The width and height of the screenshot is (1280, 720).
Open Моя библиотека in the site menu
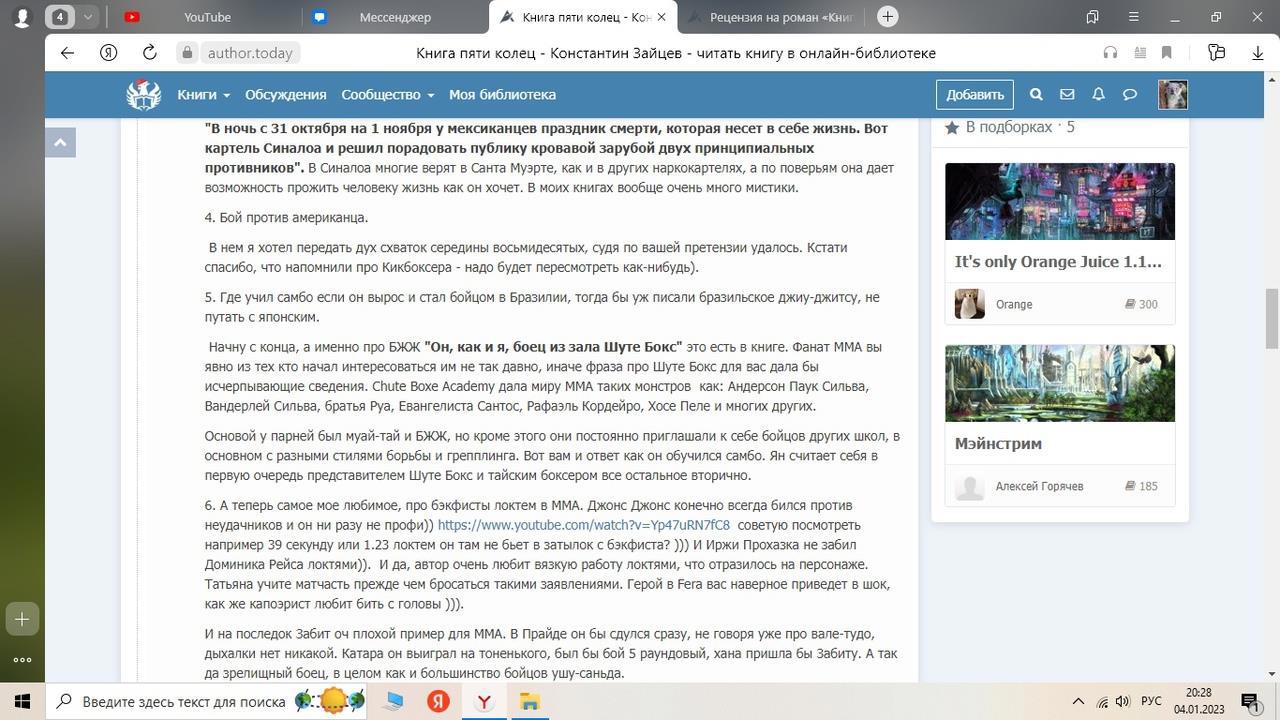pos(502,94)
